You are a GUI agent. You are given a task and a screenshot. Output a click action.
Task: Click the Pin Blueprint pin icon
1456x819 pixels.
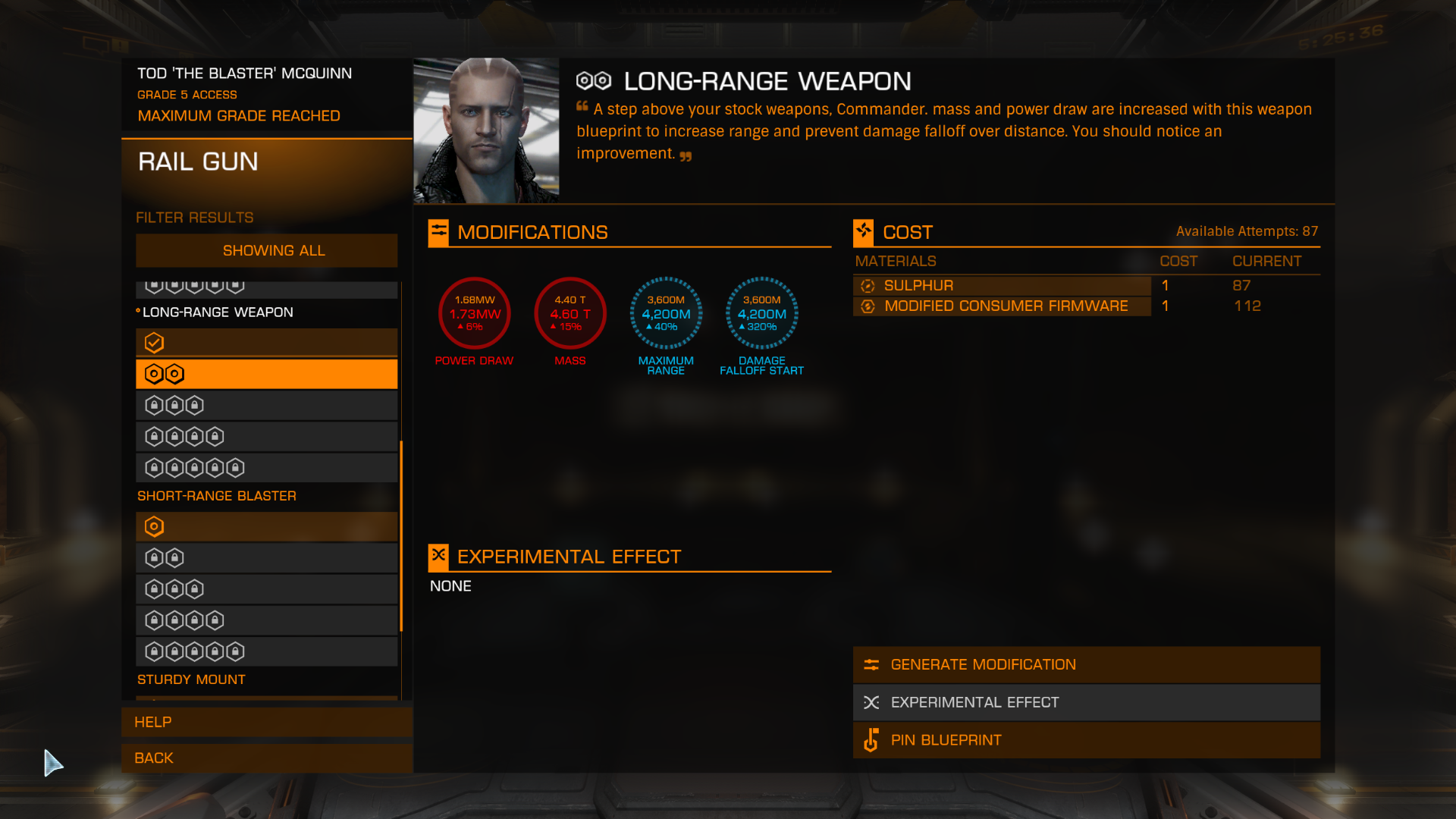(x=871, y=740)
